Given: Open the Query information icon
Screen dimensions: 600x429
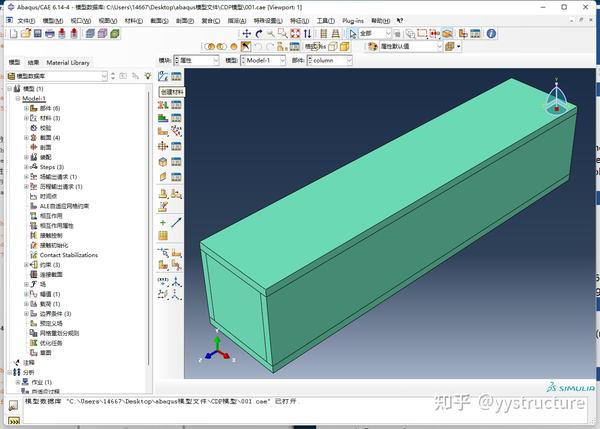Looking at the screenshot, I should [x=491, y=34].
